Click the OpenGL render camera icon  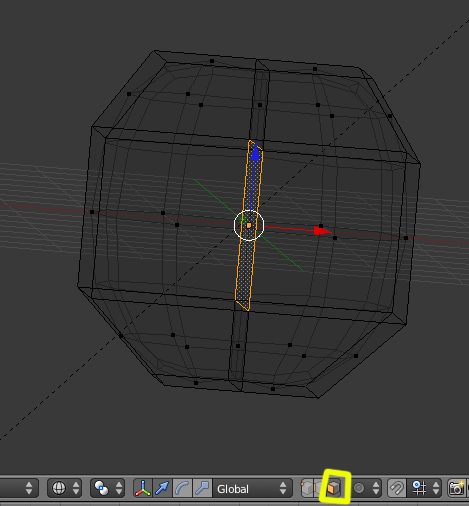coord(456,488)
